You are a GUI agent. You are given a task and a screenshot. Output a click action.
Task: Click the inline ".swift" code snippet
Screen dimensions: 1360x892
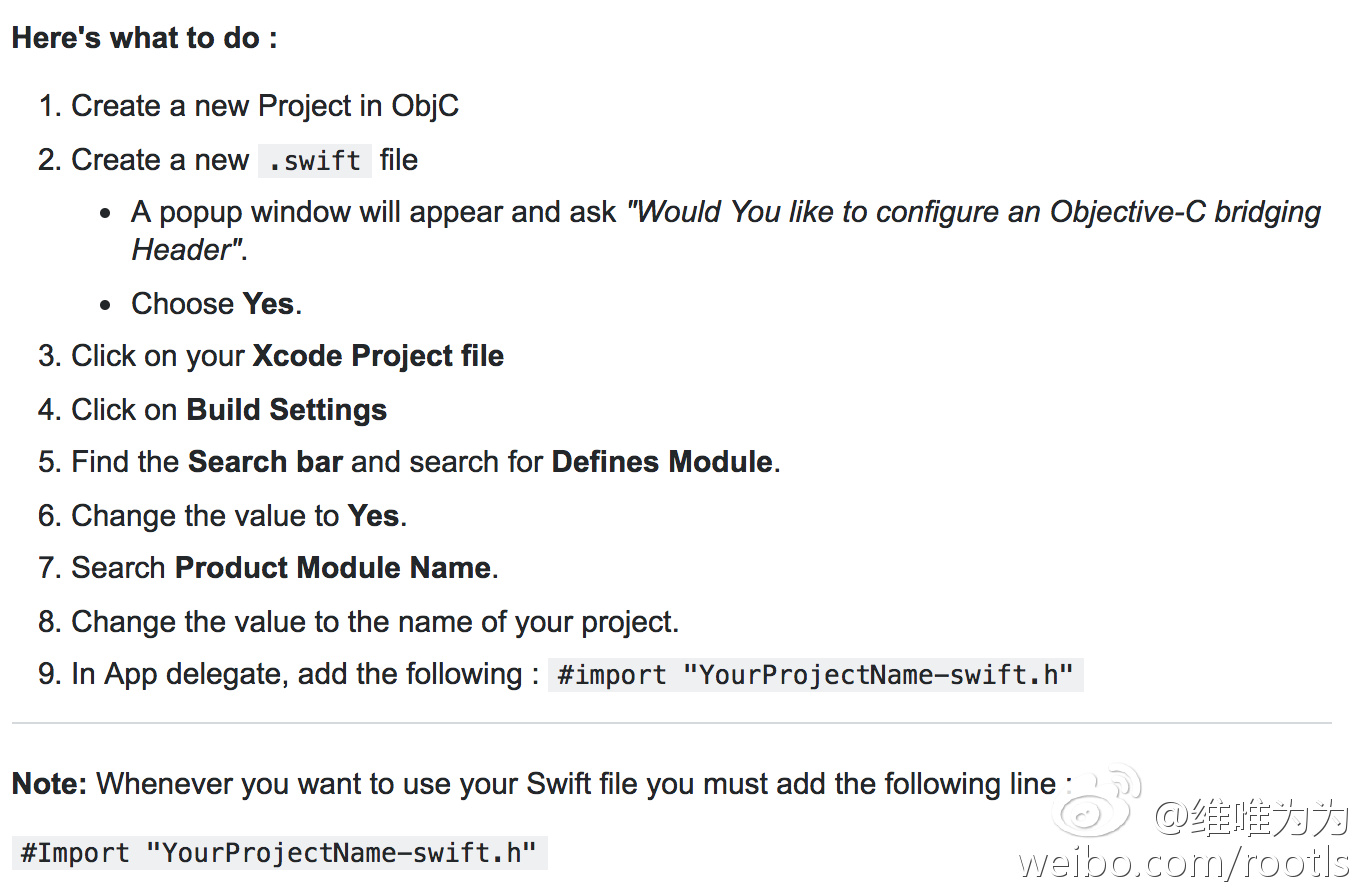[x=314, y=161]
